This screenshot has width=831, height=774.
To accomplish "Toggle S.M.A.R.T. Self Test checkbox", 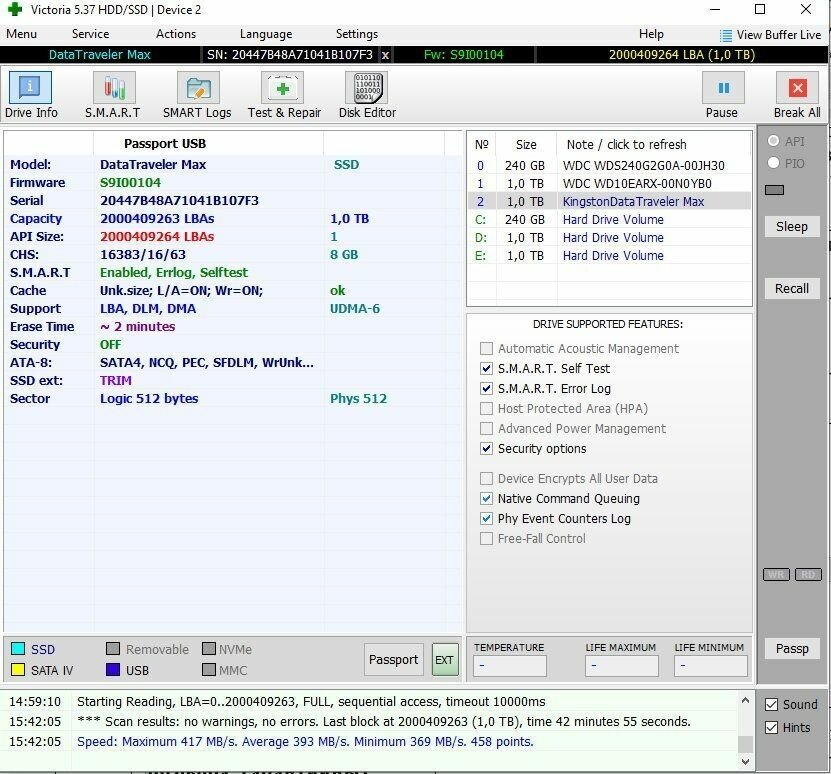I will (486, 368).
